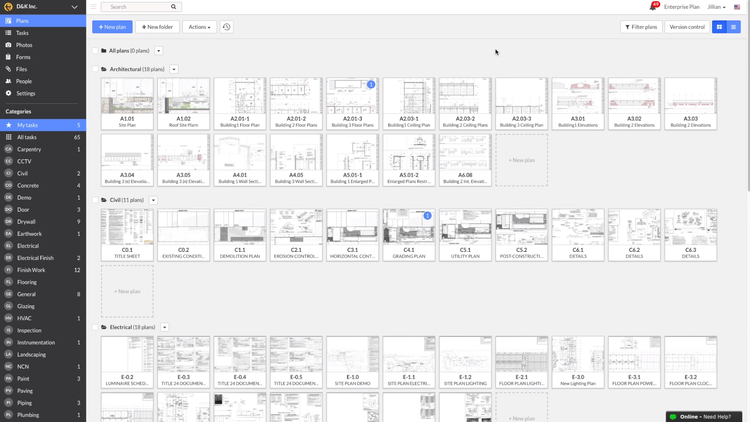Click the Filter plans button
The image size is (750, 422).
tap(641, 27)
